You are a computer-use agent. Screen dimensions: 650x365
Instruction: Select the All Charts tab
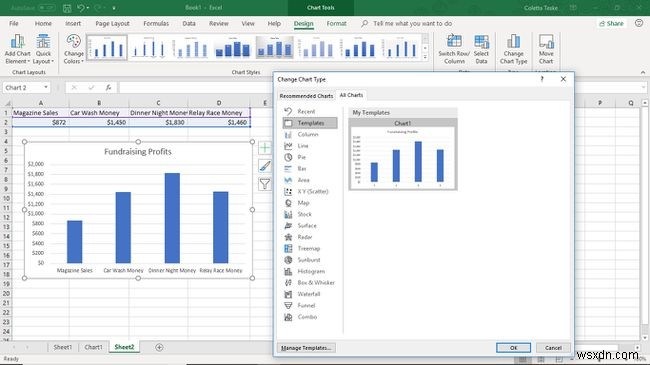point(351,95)
